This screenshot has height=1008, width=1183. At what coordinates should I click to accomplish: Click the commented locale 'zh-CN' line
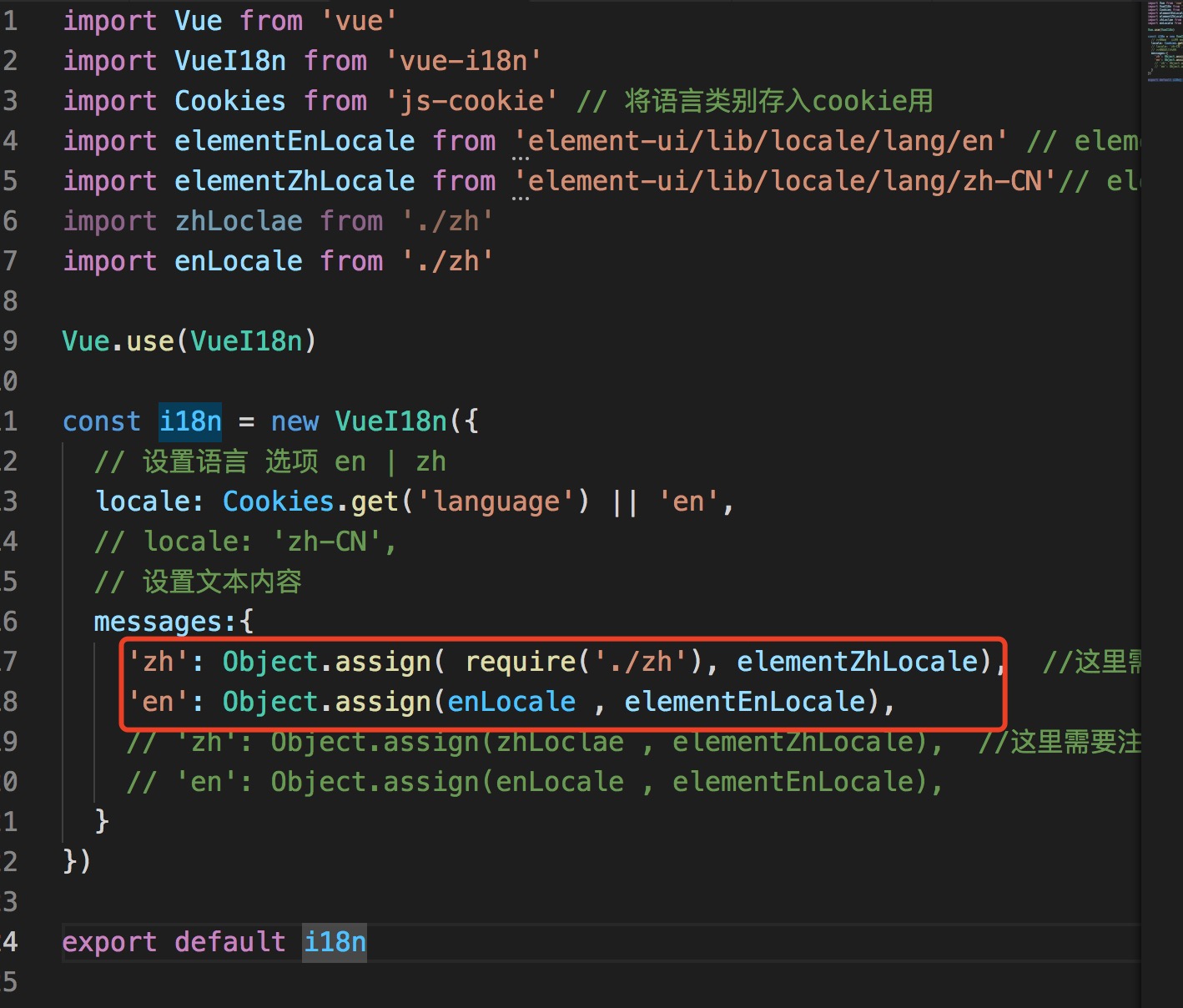click(x=245, y=542)
